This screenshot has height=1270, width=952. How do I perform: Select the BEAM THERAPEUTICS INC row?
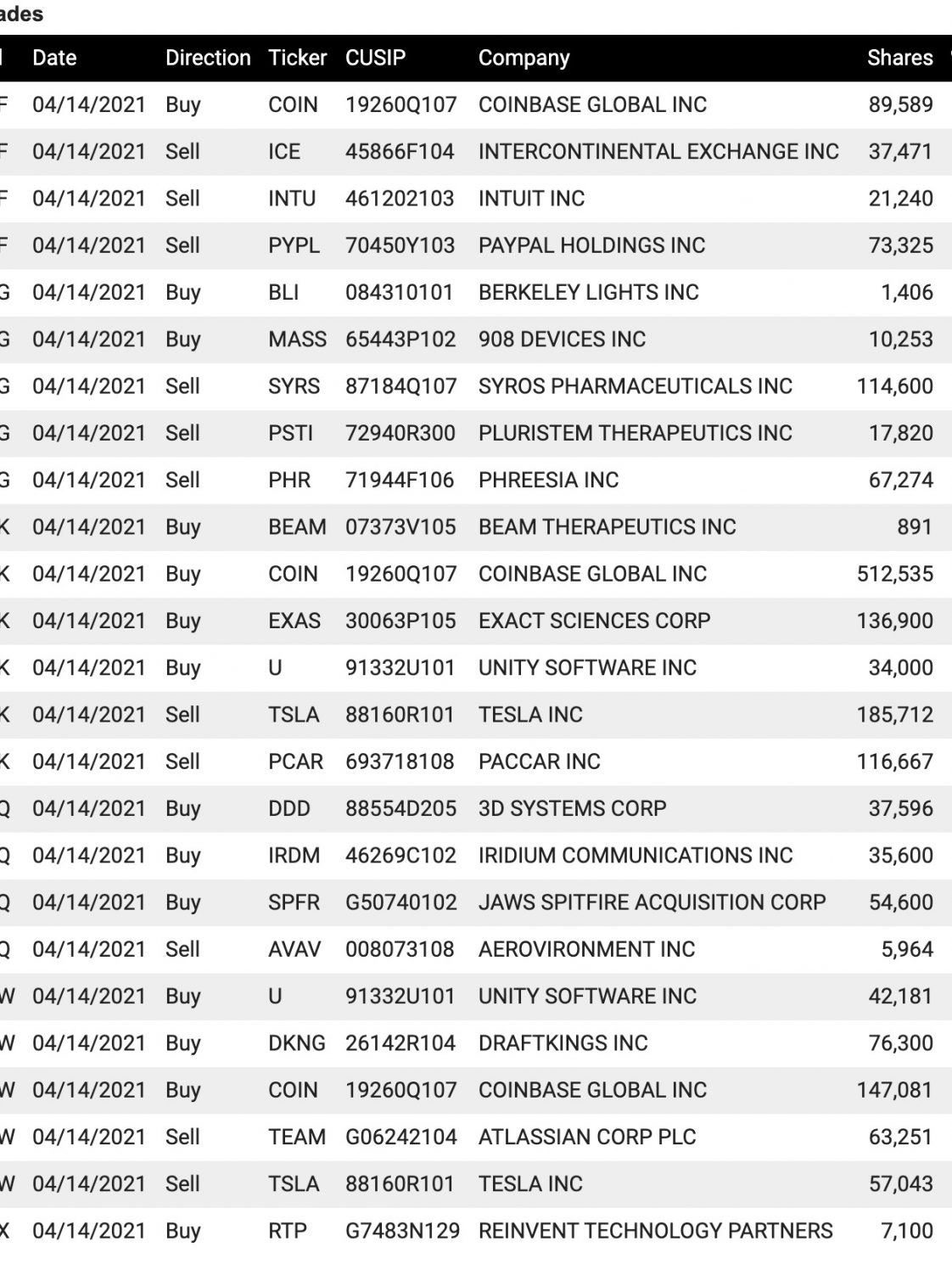(x=476, y=526)
